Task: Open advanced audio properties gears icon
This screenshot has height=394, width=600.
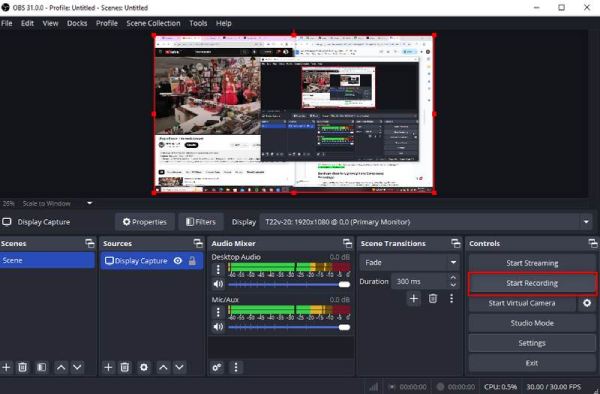Action: point(217,367)
